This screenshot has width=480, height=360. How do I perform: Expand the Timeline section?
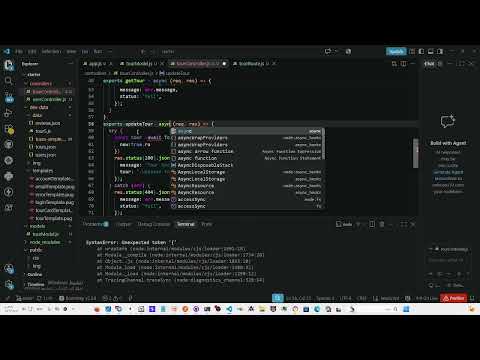pos(35,284)
